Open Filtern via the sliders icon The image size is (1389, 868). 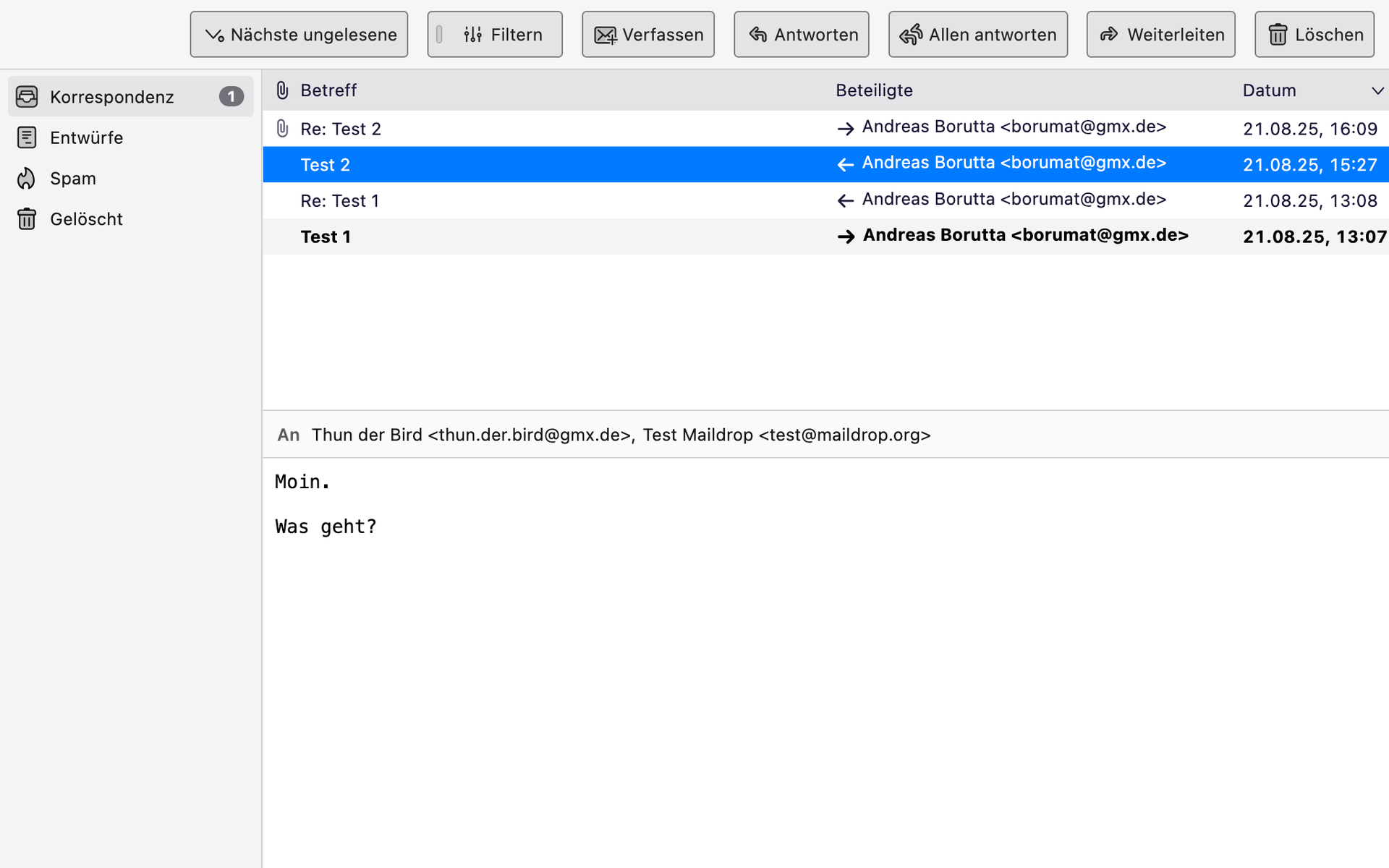click(472, 34)
